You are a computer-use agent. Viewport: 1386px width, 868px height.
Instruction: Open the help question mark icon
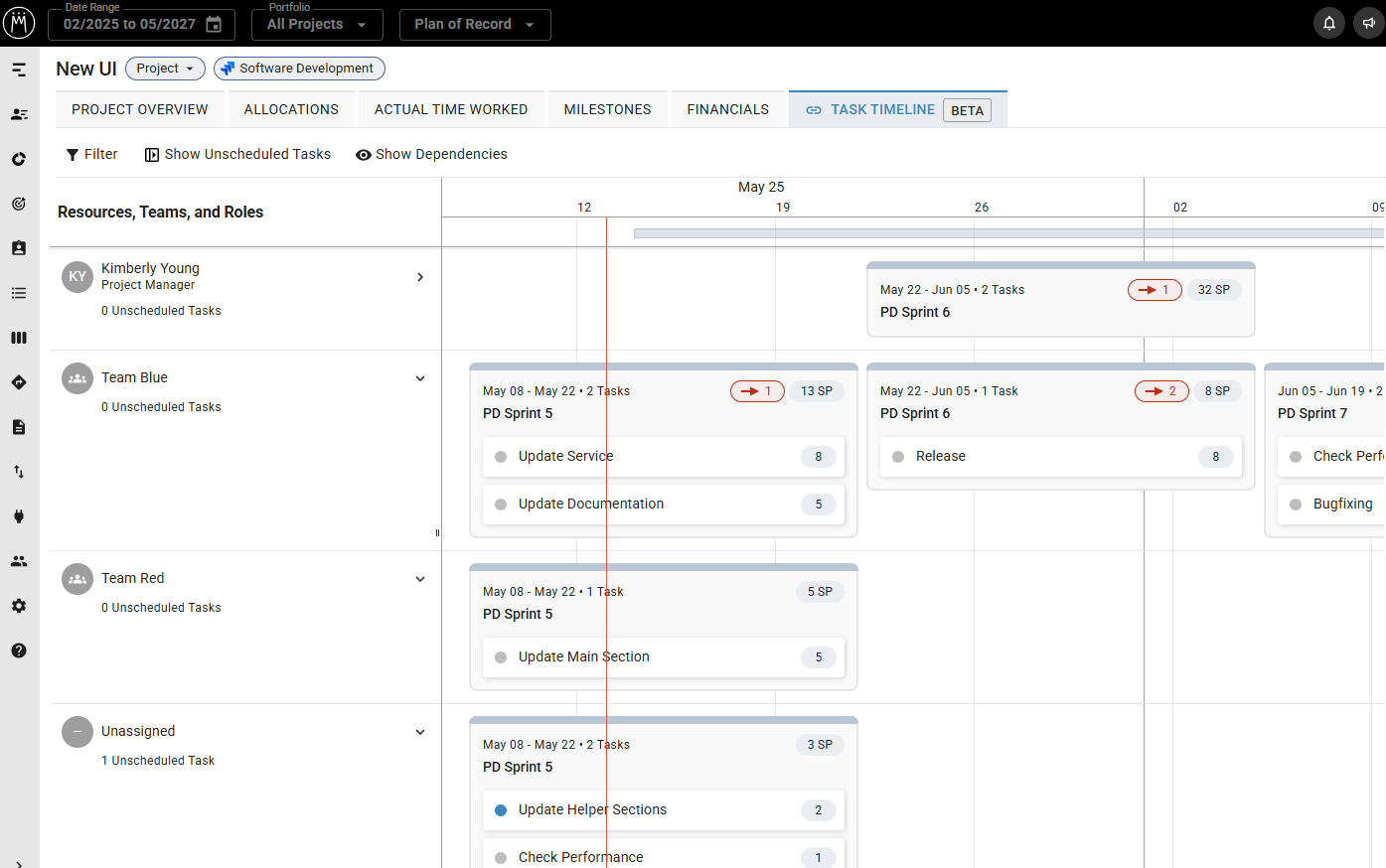[x=19, y=651]
